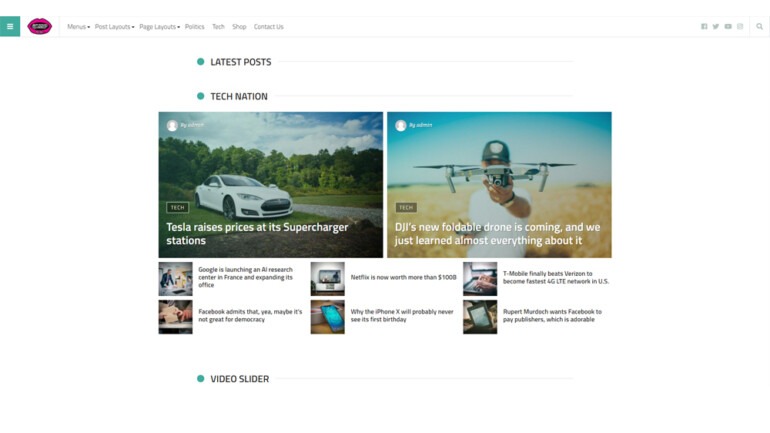The width and height of the screenshot is (770, 433).
Task: Expand the Post Layouts dropdown
Action: coord(114,27)
